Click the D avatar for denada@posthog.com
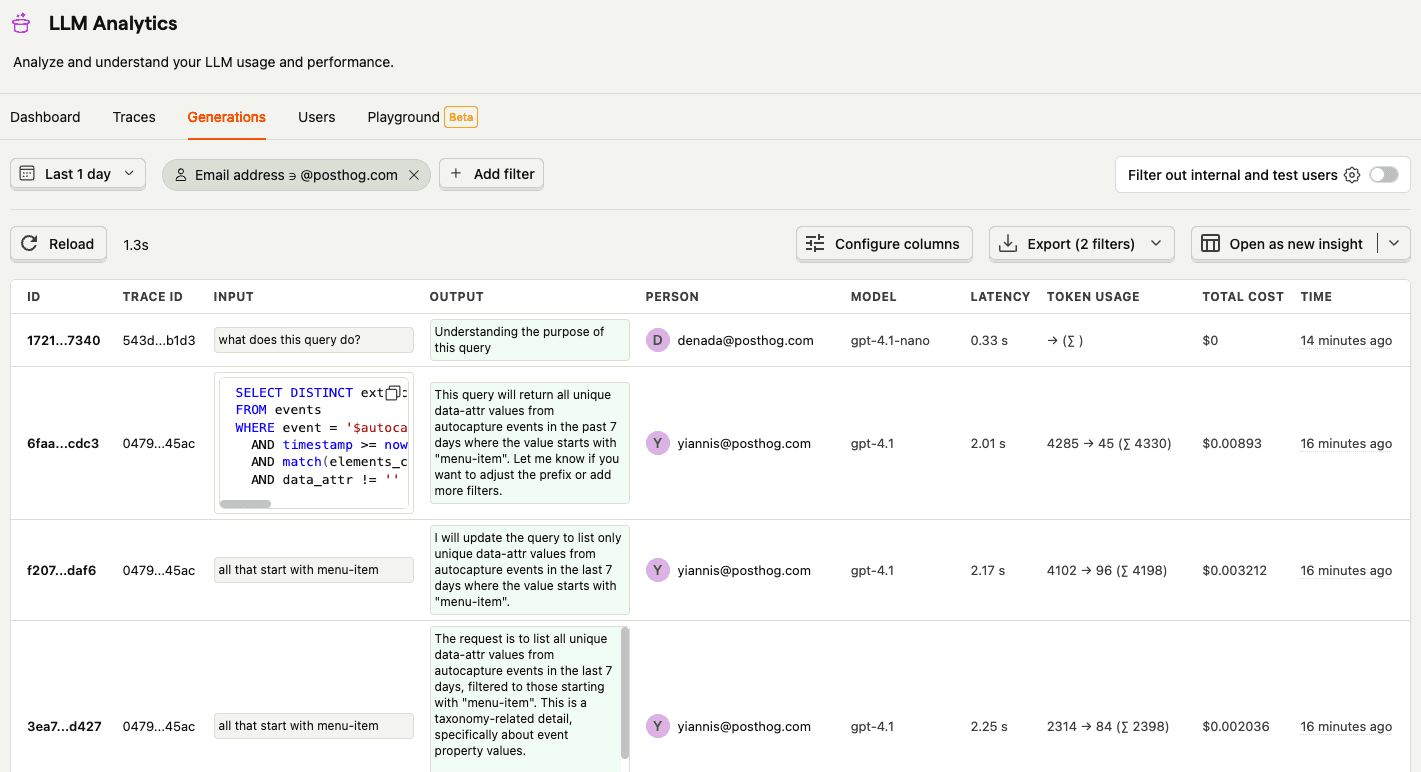1421x772 pixels. point(657,340)
